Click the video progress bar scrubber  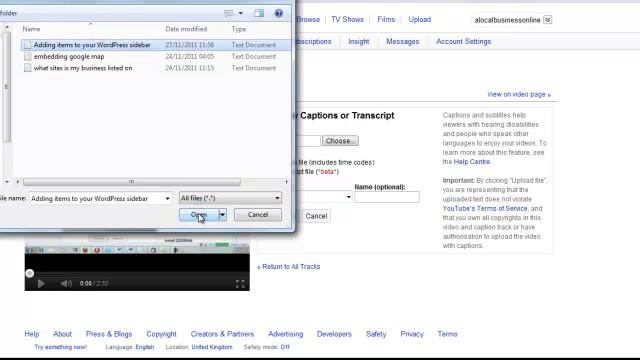click(x=29, y=273)
